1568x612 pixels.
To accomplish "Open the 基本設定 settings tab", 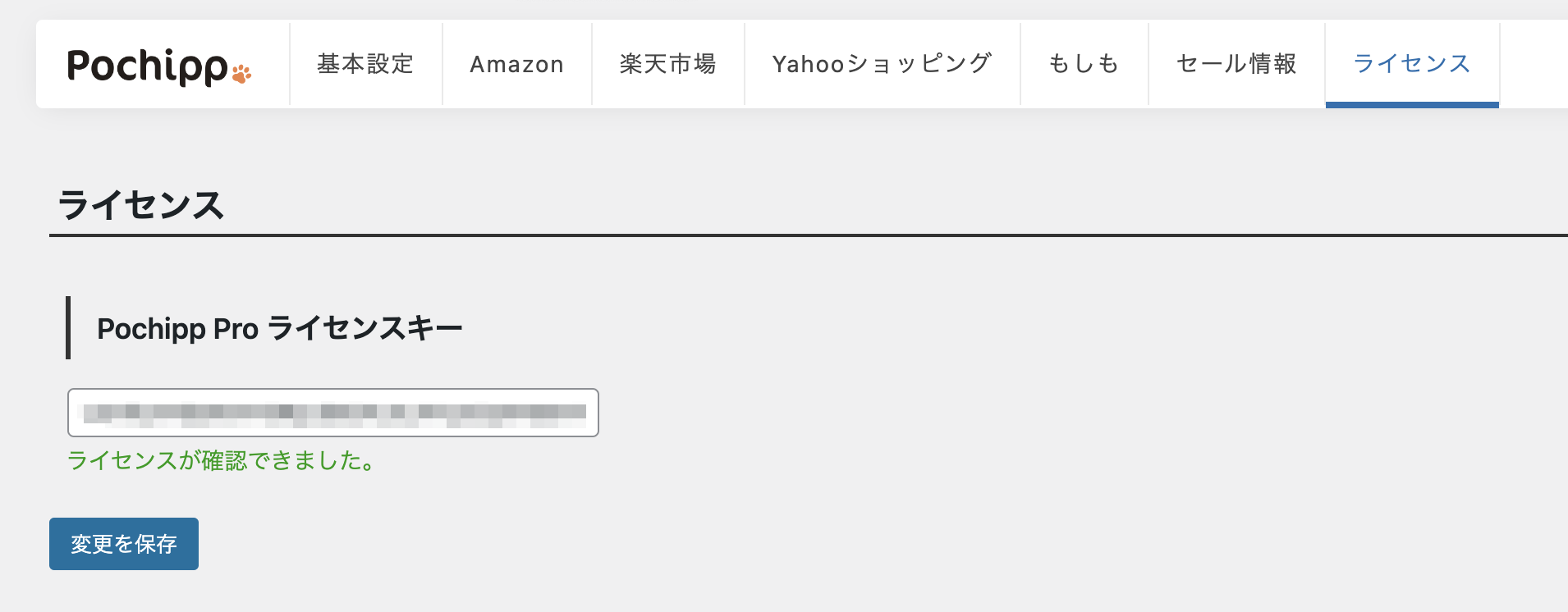I will click(365, 63).
